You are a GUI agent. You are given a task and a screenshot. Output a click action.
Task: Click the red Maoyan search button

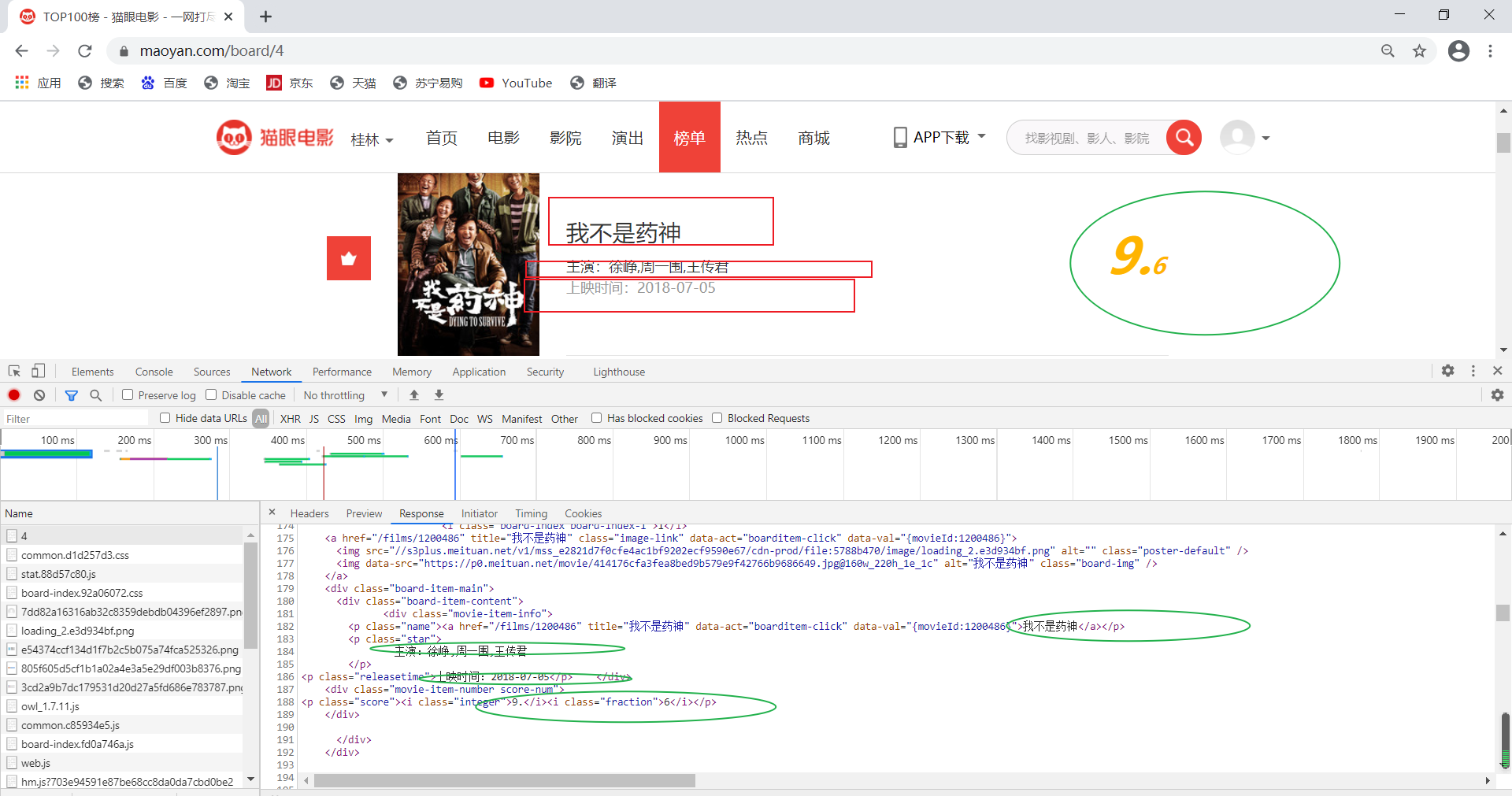point(1184,138)
